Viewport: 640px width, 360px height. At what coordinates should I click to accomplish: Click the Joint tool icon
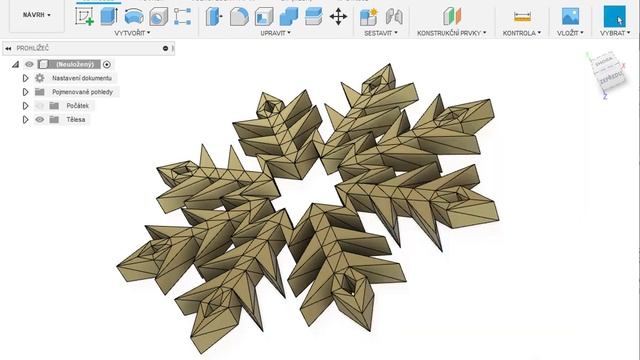click(x=394, y=17)
